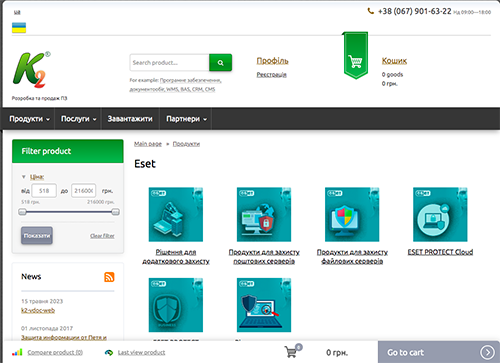
Task: Expand the Продукти dropdown menu
Action: pyautogui.click(x=29, y=119)
